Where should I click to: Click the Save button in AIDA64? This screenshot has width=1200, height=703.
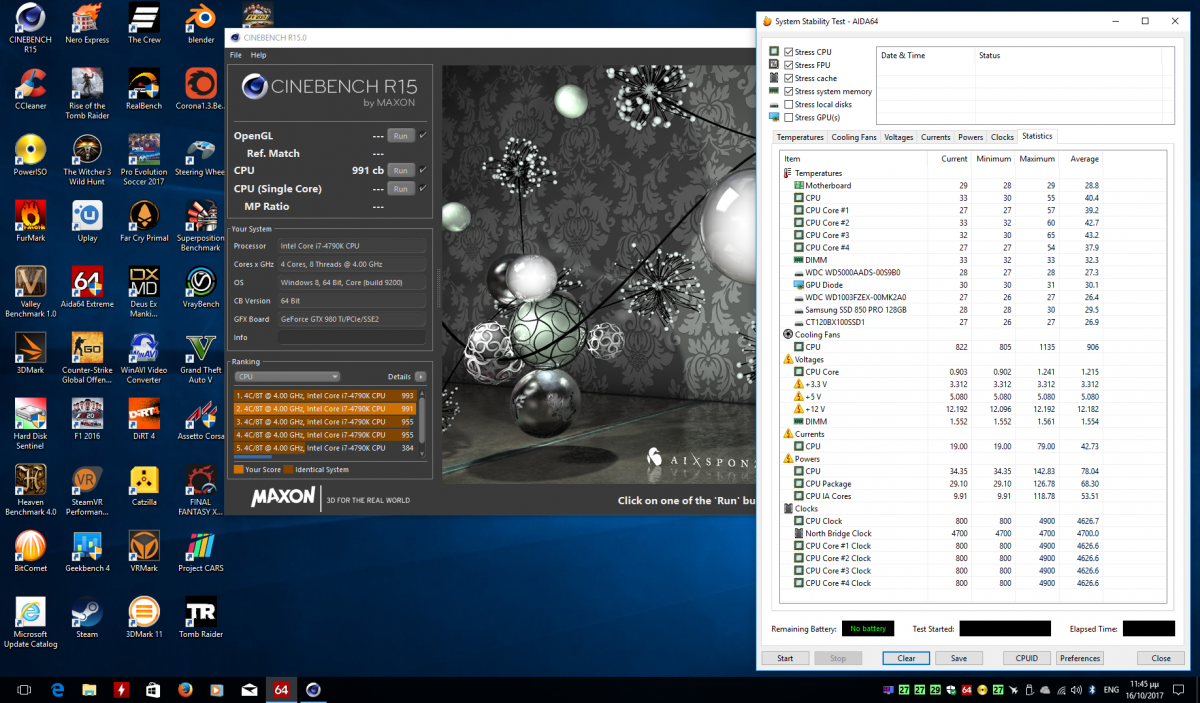pos(959,658)
